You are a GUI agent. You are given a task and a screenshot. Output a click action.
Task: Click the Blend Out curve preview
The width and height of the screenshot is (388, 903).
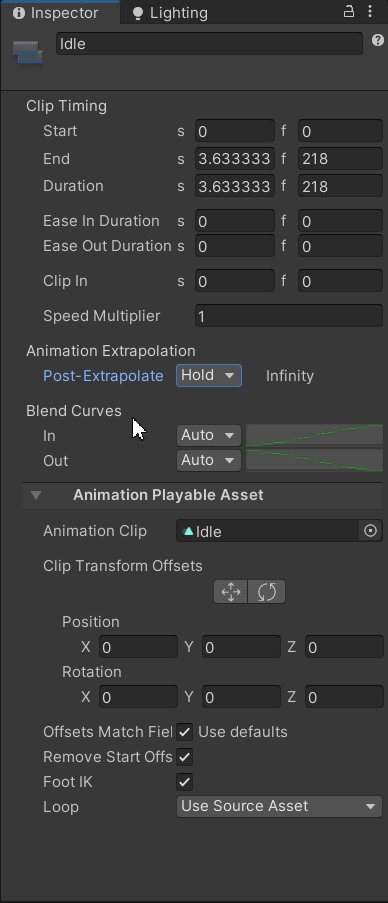(314, 460)
